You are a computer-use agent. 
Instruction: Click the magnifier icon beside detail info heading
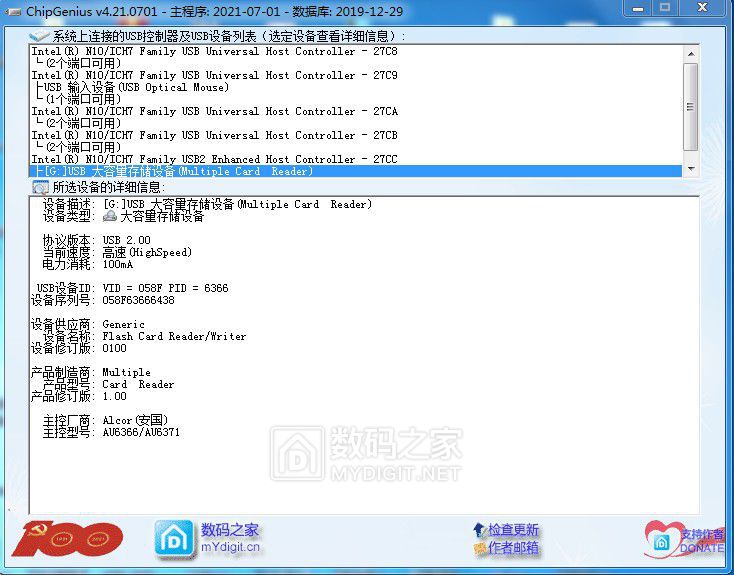(x=40, y=187)
